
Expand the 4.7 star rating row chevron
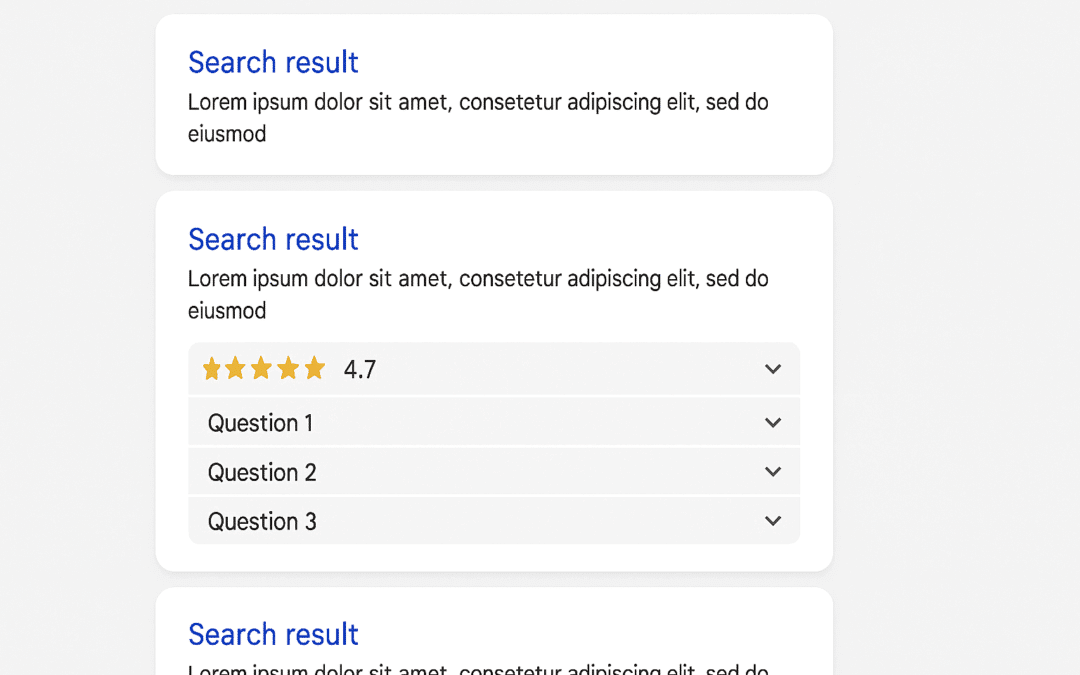(x=773, y=369)
